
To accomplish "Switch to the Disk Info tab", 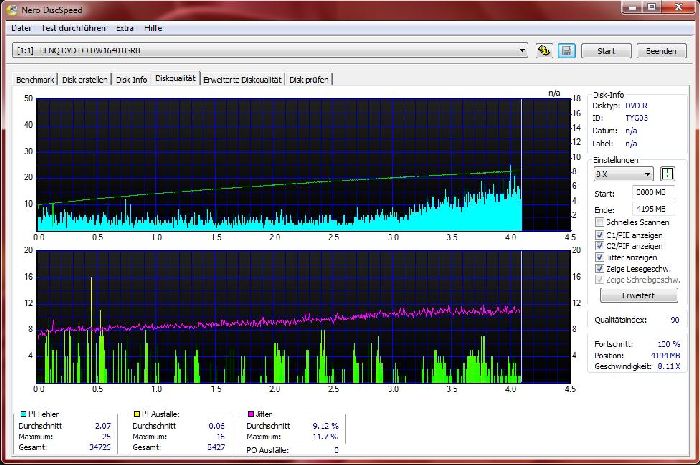I will pos(131,79).
